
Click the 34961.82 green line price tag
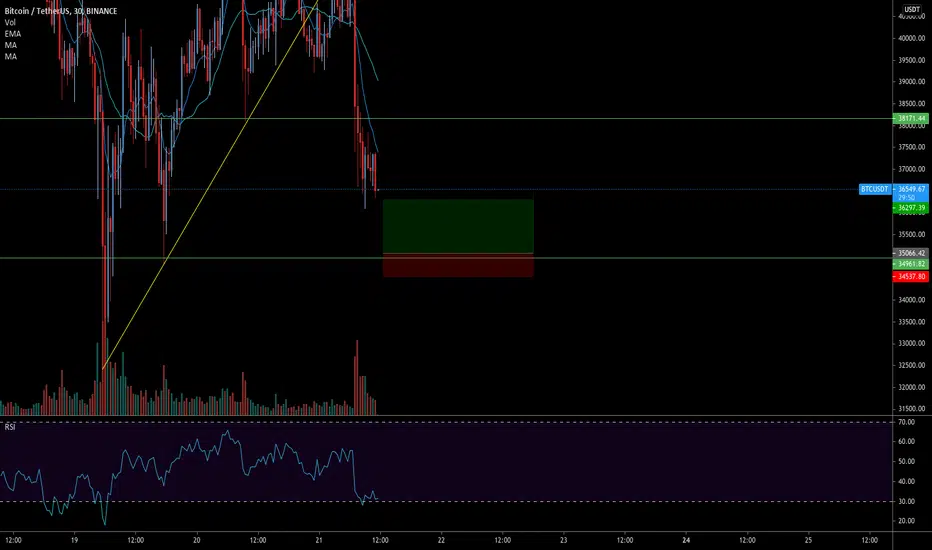[911, 264]
